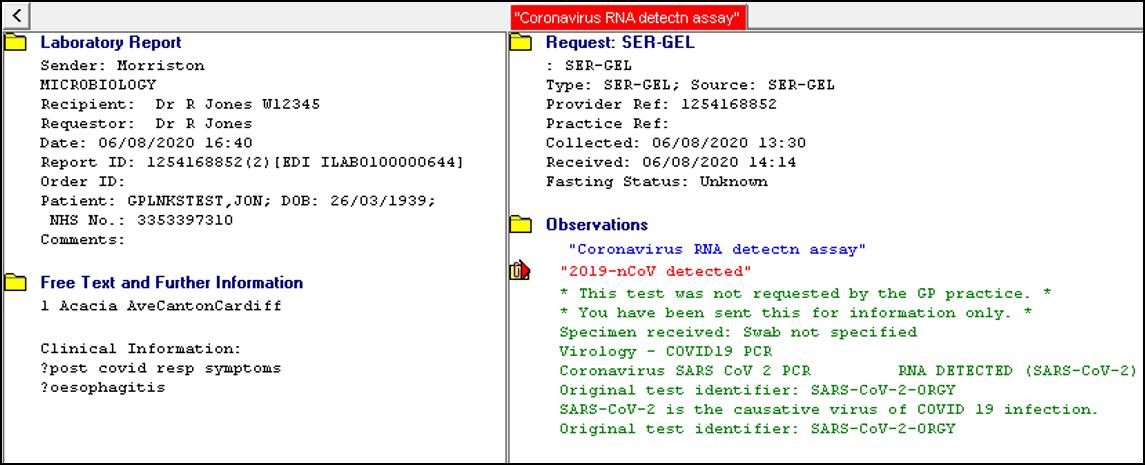Click the address "1 Acacia AveCantonCardiff"
Image resolution: width=1145 pixels, height=465 pixels.
tap(161, 307)
